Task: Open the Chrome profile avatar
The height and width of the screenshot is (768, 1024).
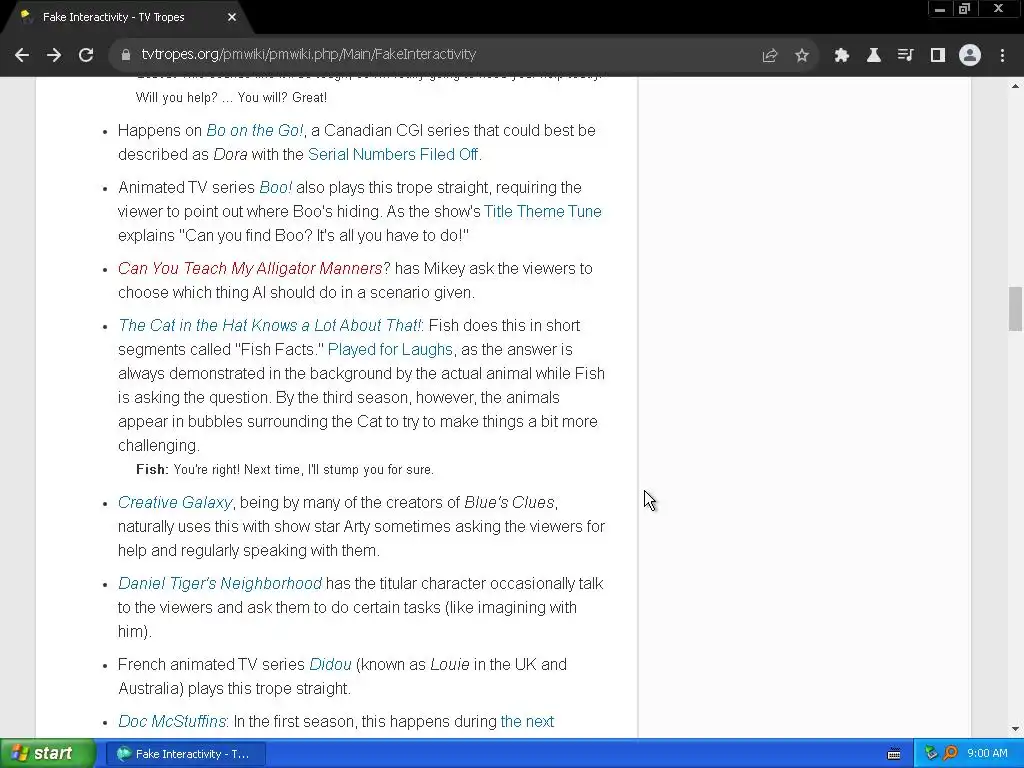Action: point(970,56)
